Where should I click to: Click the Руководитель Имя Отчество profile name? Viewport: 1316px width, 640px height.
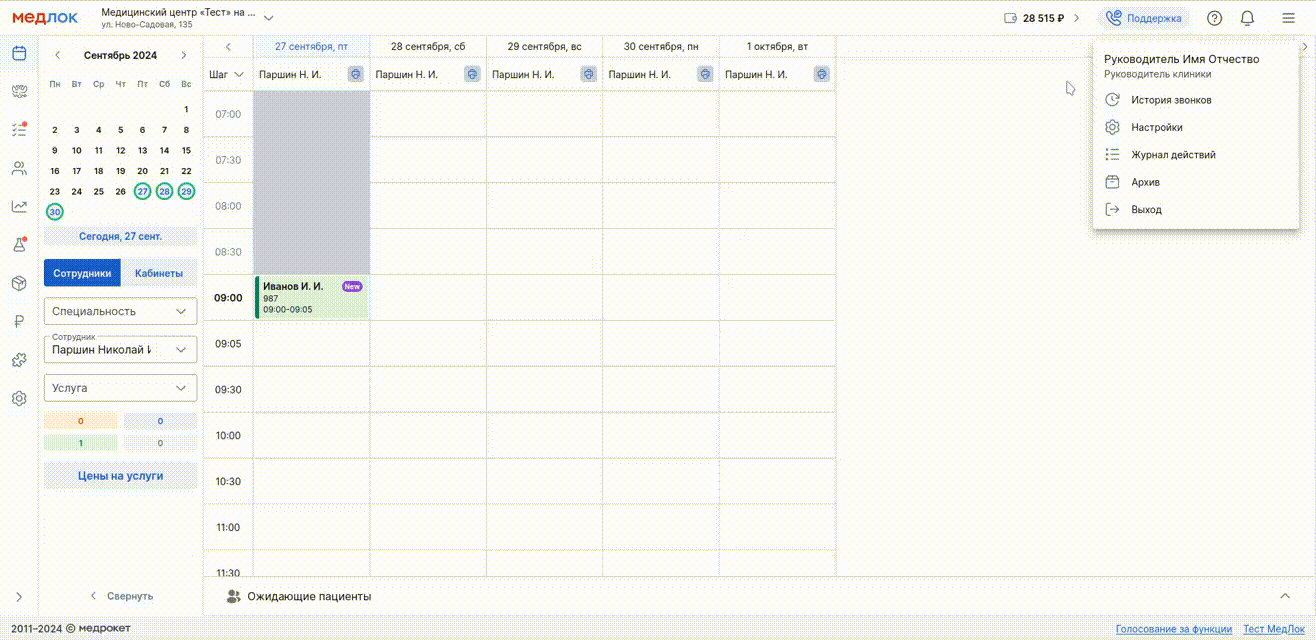pos(1181,59)
